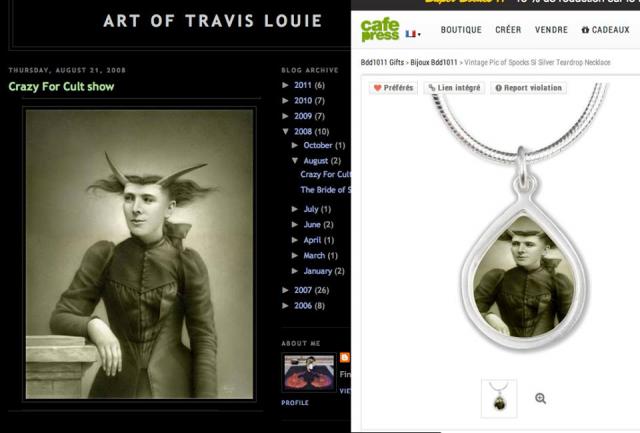This screenshot has height=433, width=640.
Task: Click the Lien intégré link icon button
Action: [x=454, y=88]
